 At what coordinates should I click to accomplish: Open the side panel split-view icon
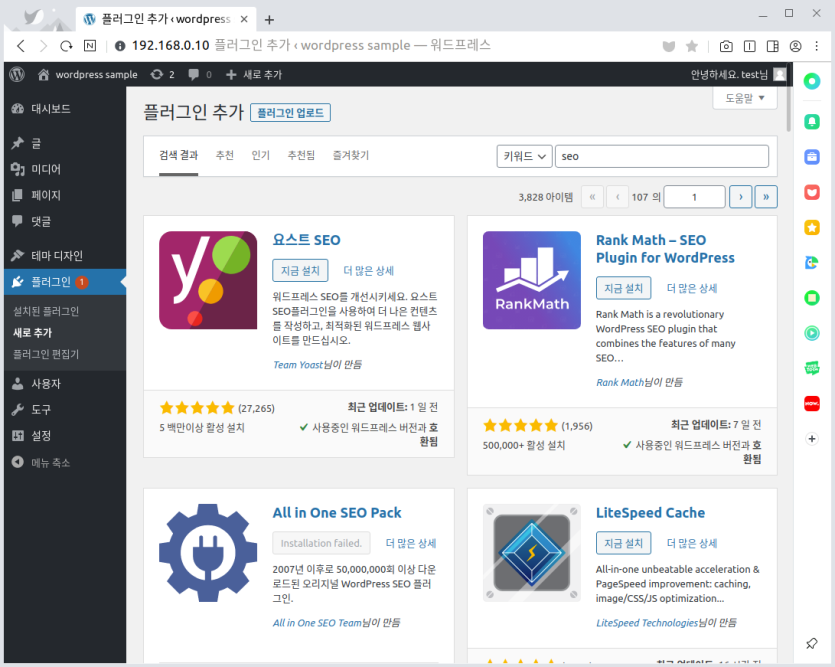click(x=773, y=46)
